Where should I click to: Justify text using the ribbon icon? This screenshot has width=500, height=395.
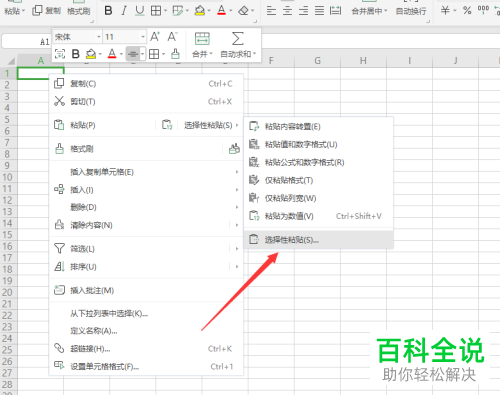319,11
